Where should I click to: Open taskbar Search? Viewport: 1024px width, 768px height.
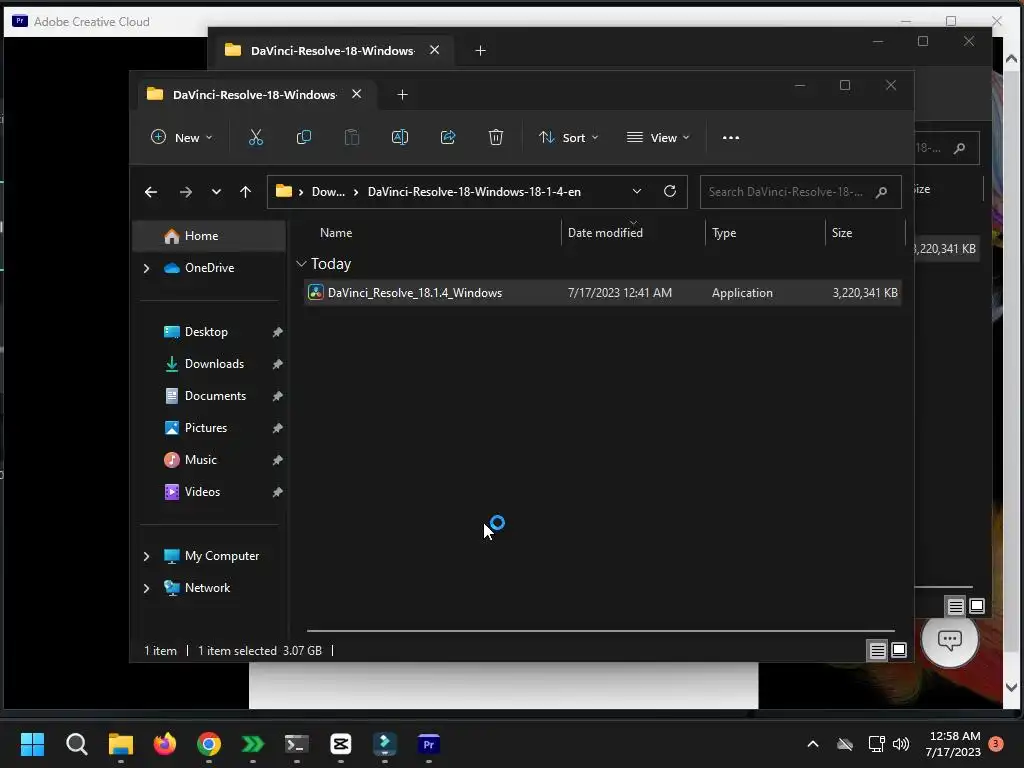click(x=76, y=744)
